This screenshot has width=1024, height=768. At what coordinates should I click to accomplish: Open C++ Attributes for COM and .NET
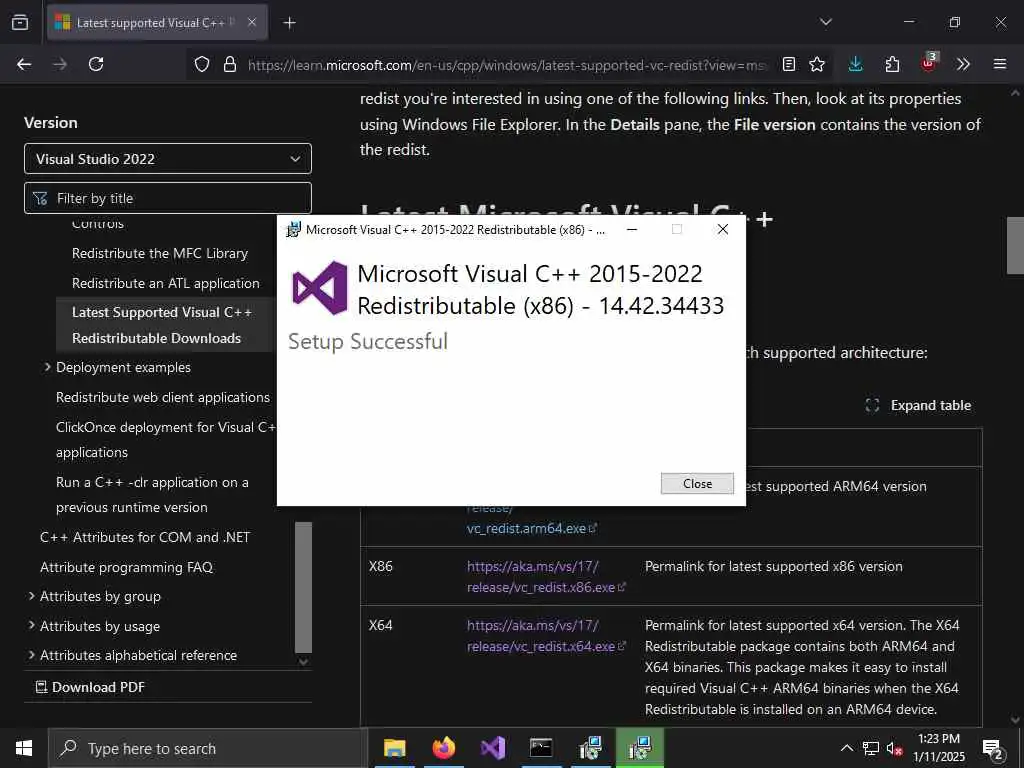point(145,537)
